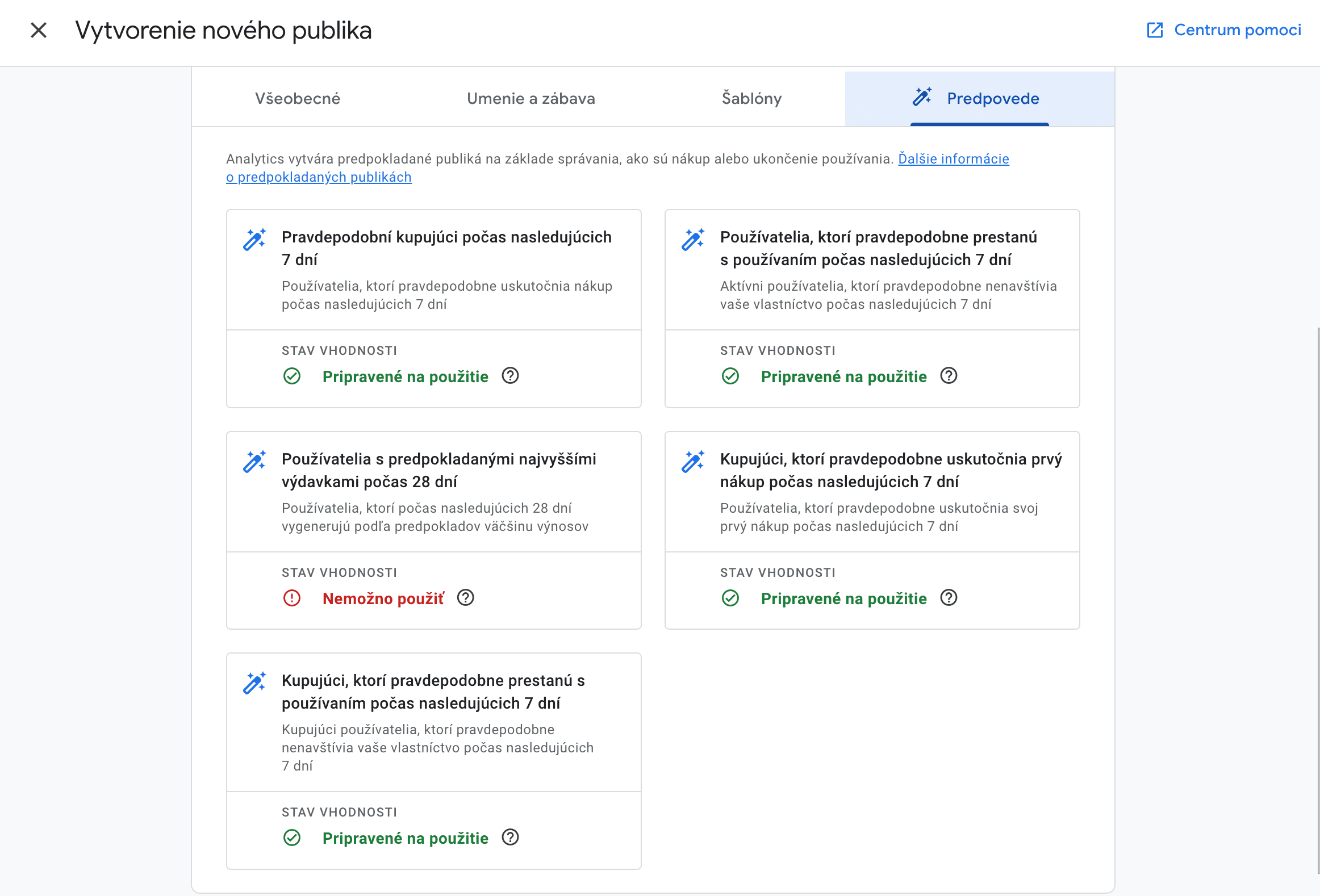Click help icon for churning purchasers status
This screenshot has width=1320, height=896.
click(x=510, y=838)
